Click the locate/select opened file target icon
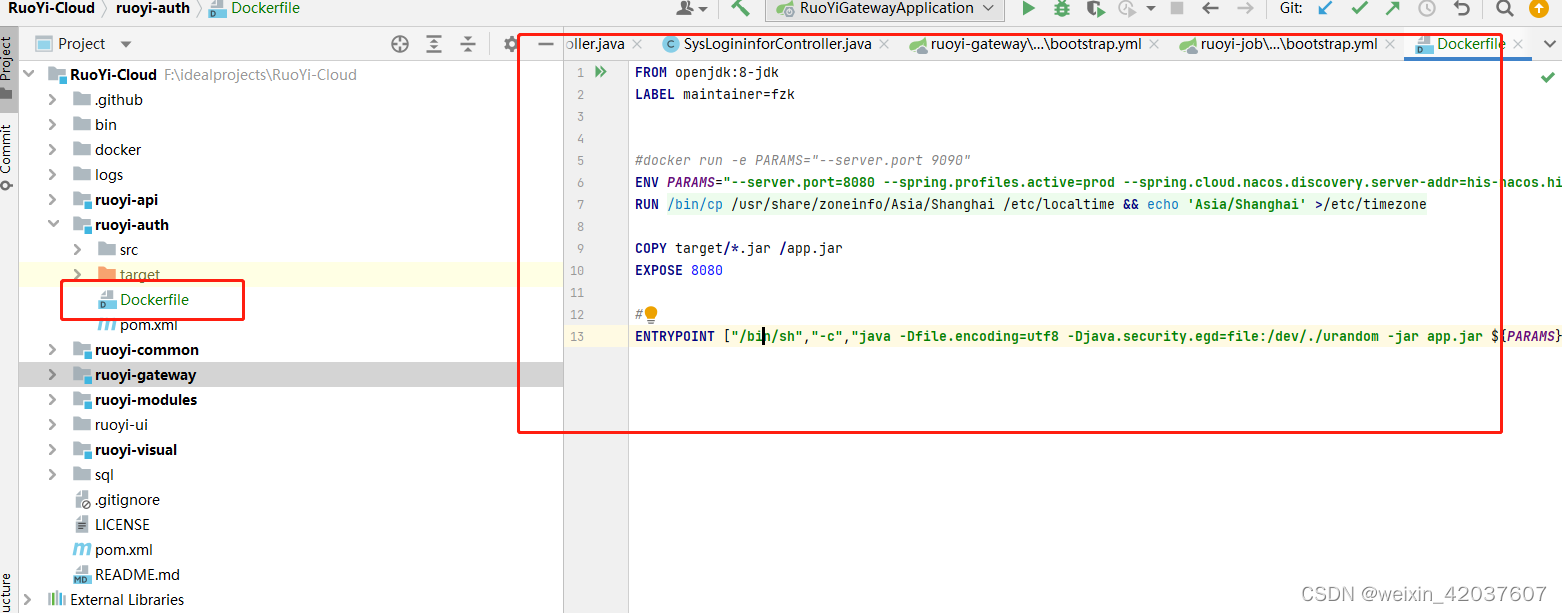 click(400, 44)
